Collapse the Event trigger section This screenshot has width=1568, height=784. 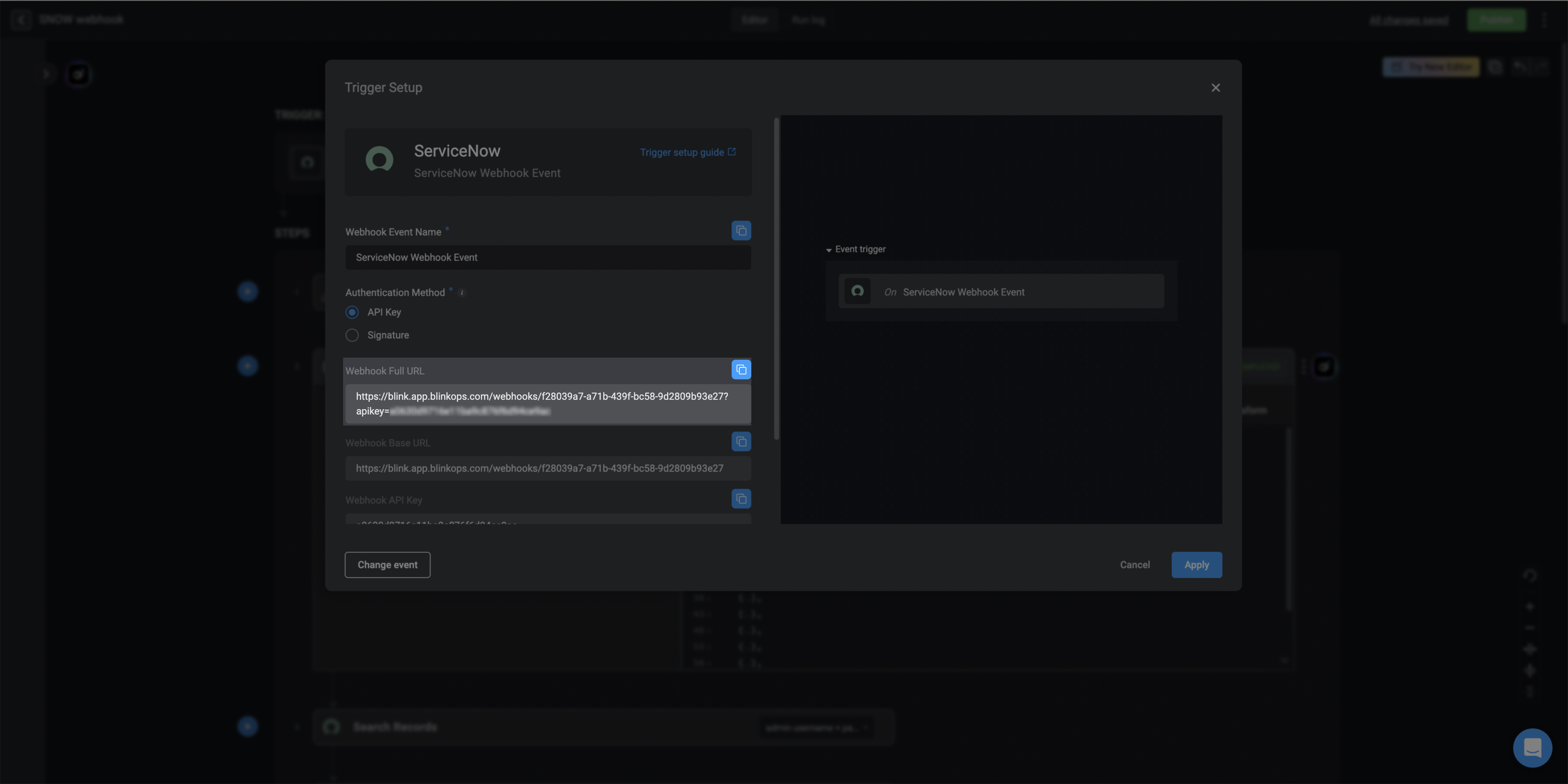click(x=829, y=250)
